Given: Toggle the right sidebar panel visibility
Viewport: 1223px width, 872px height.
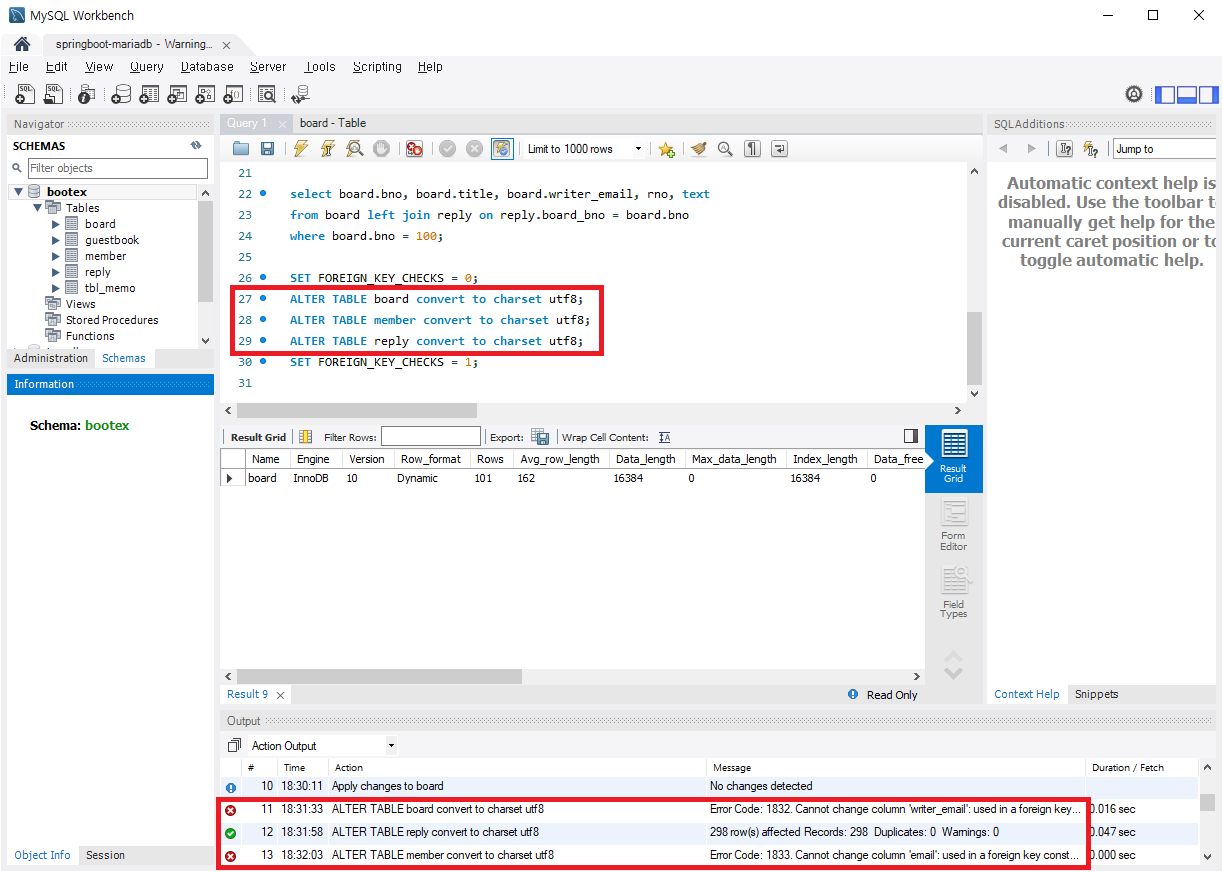Looking at the screenshot, I should tap(1208, 95).
